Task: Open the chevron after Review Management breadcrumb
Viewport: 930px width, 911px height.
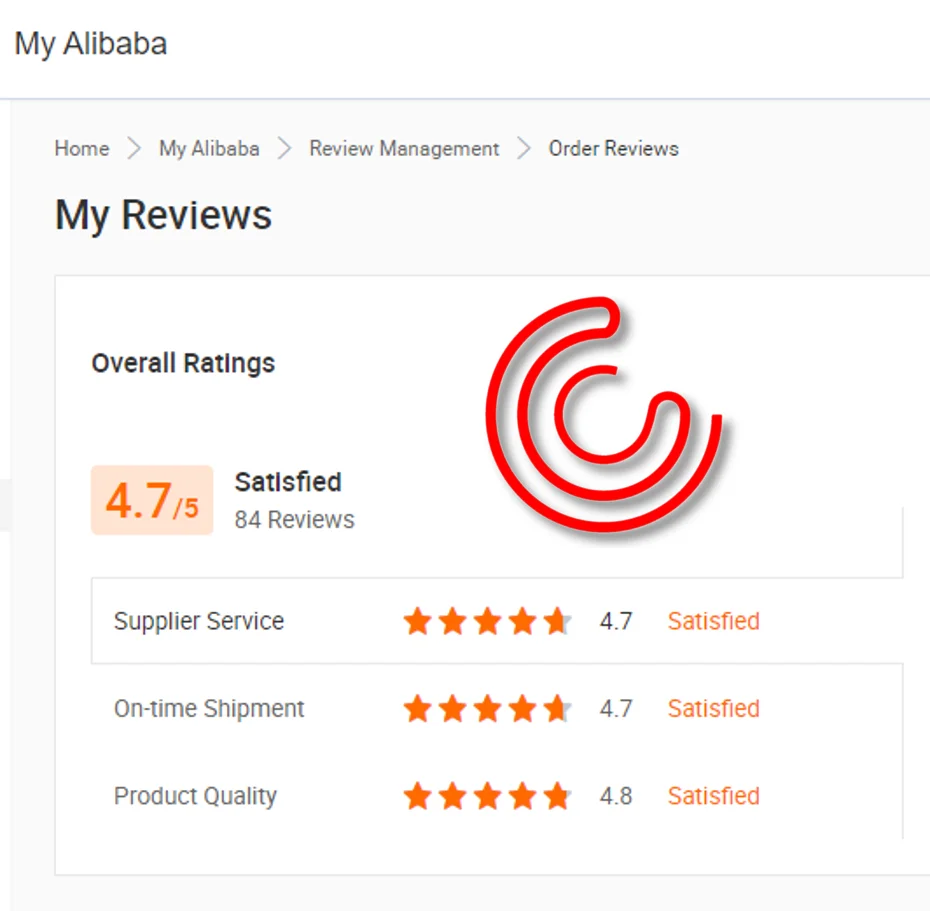Action: [522, 148]
